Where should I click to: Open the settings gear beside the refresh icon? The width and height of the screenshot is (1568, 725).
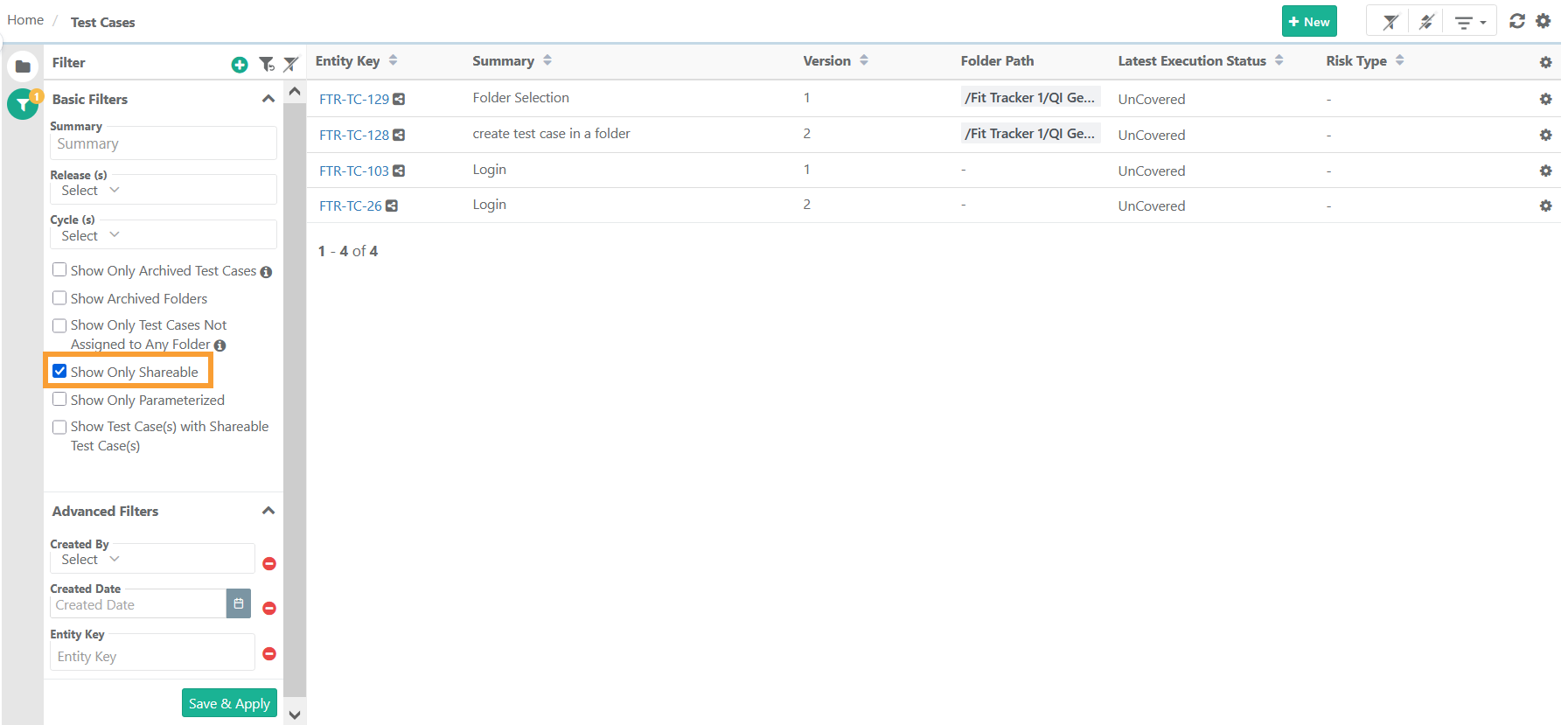click(1544, 21)
